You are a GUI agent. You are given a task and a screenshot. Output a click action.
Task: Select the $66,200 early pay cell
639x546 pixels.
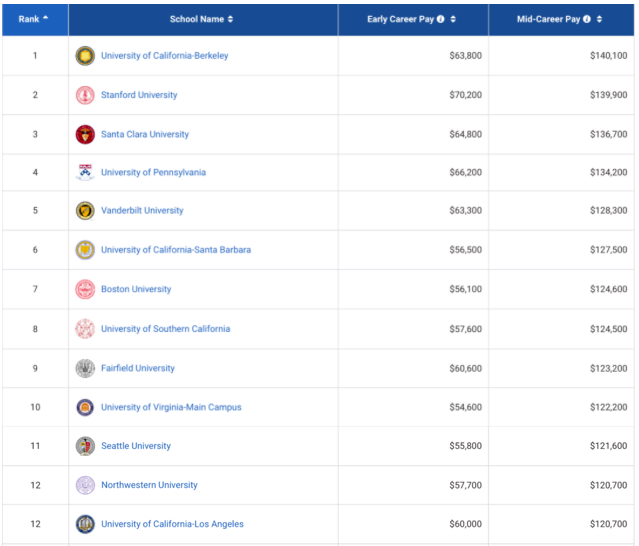tap(413, 172)
